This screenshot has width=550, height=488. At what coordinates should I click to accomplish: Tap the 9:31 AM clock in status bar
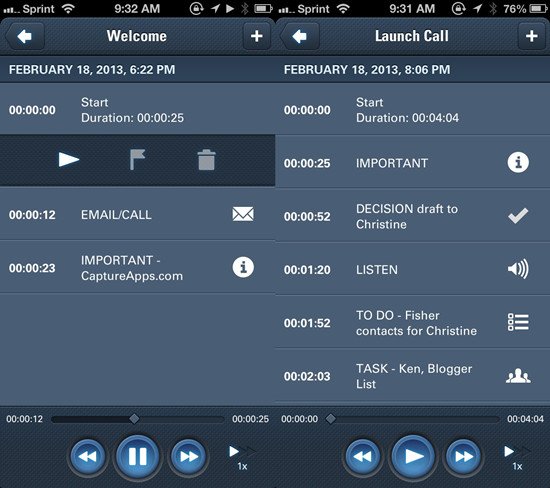pos(412,8)
